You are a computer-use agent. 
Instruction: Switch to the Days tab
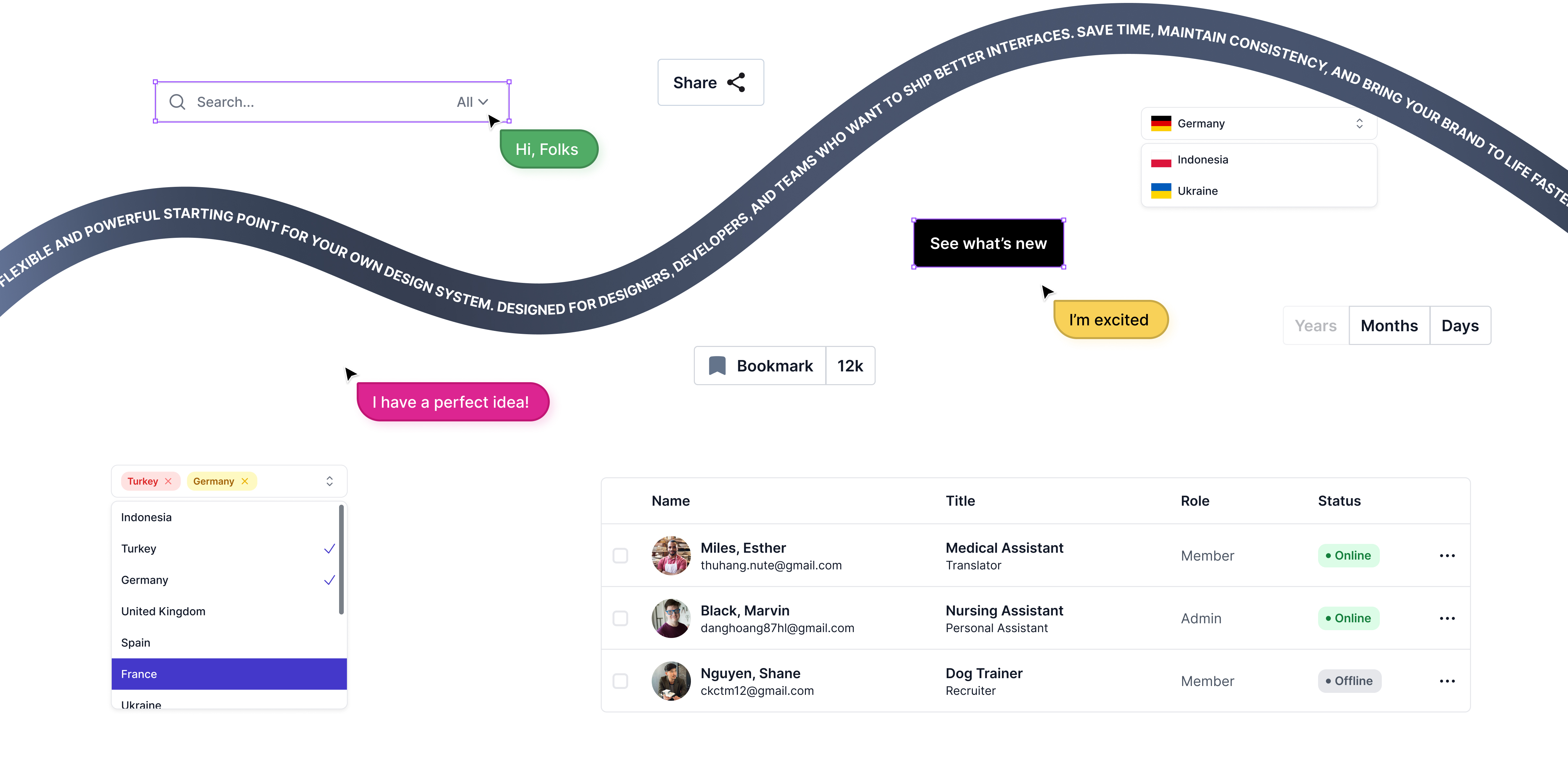[x=1460, y=326]
